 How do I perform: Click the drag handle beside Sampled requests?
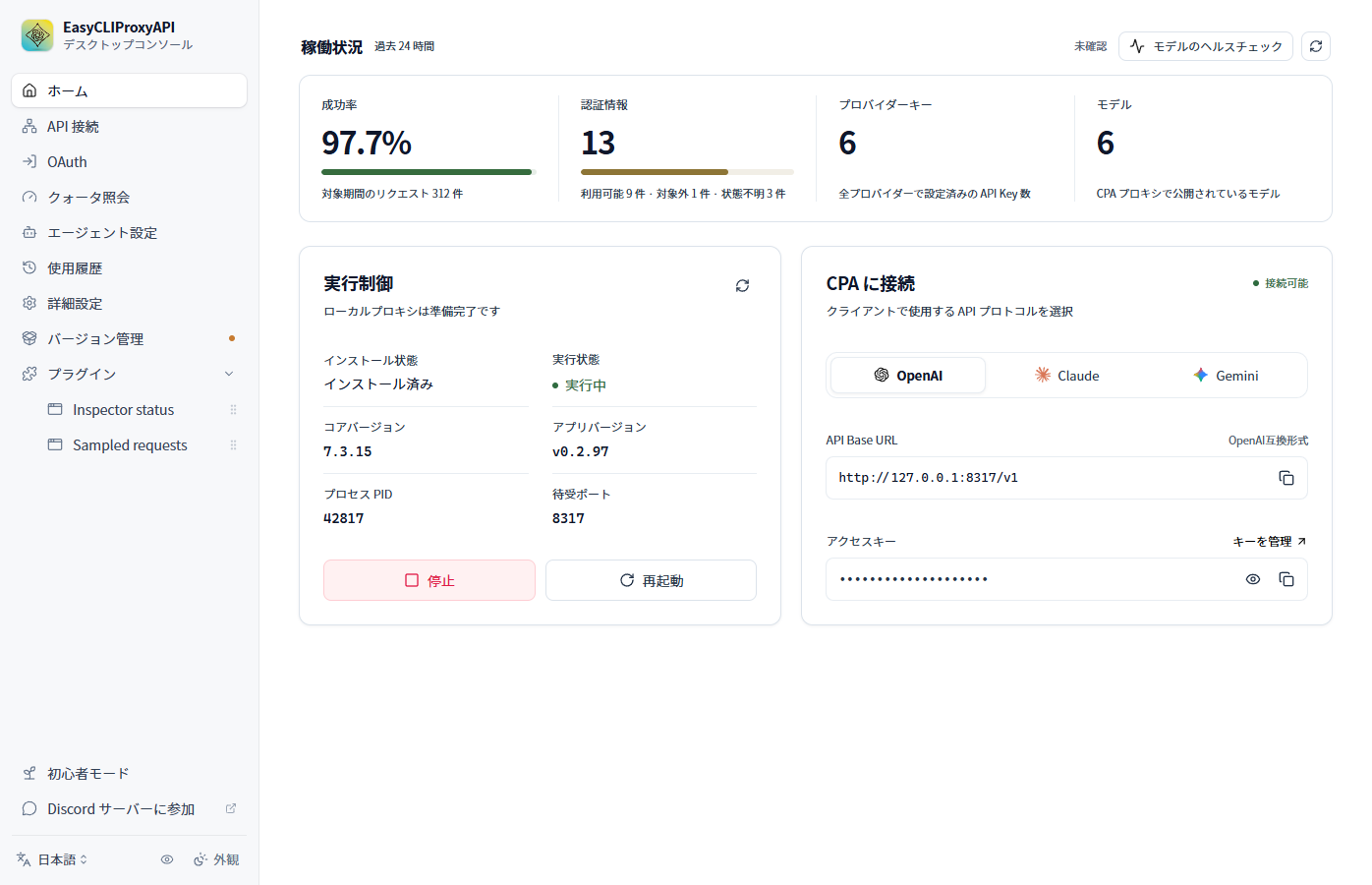pos(233,445)
